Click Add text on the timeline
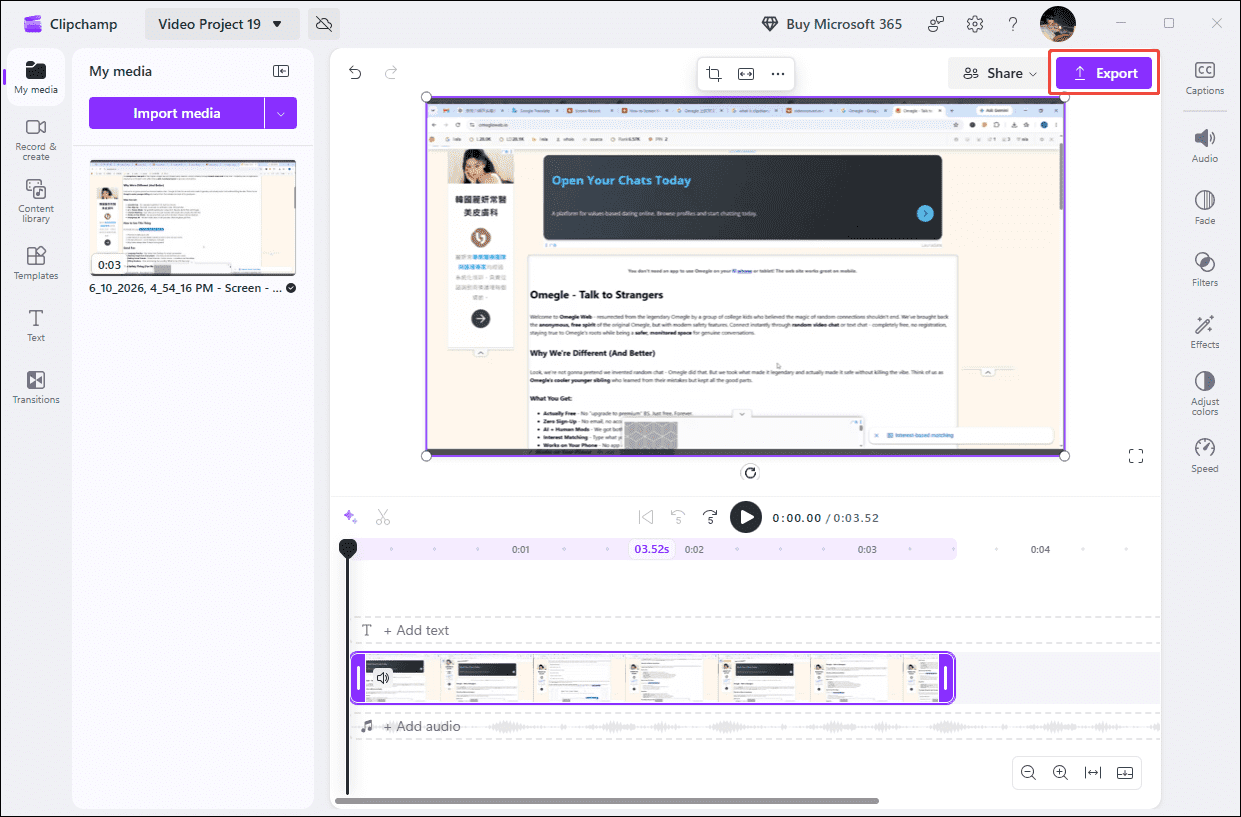The height and width of the screenshot is (817, 1241). click(417, 630)
